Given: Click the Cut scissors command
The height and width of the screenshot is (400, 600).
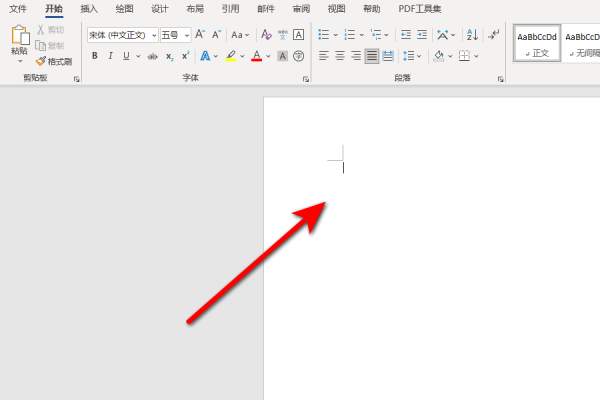Looking at the screenshot, I should tap(50, 29).
